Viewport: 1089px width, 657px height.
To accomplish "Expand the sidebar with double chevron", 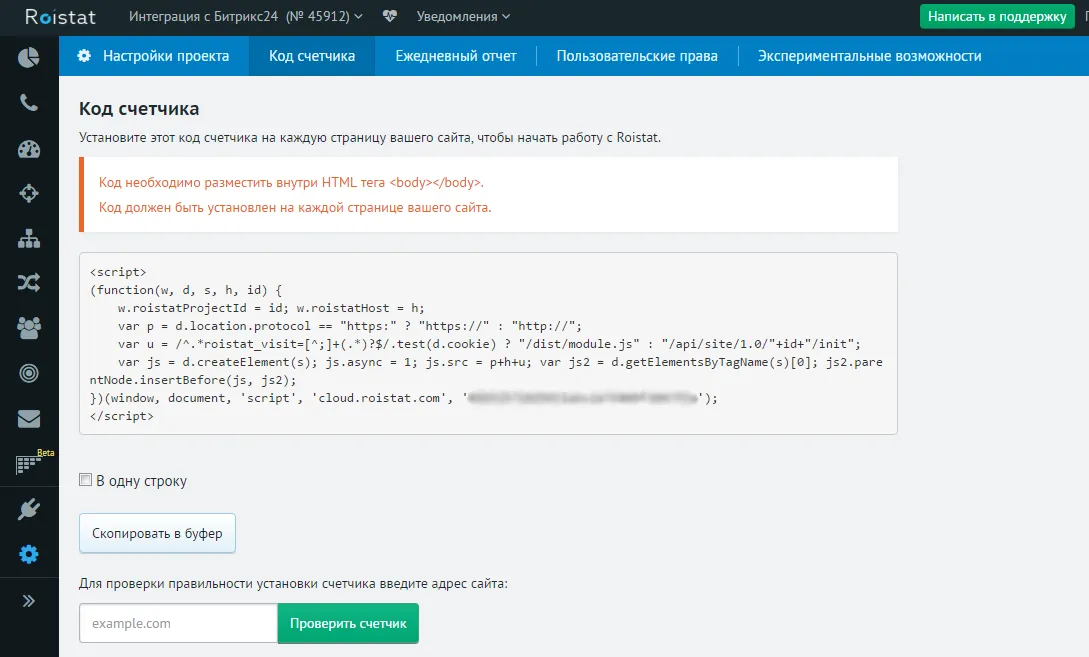I will (29, 601).
